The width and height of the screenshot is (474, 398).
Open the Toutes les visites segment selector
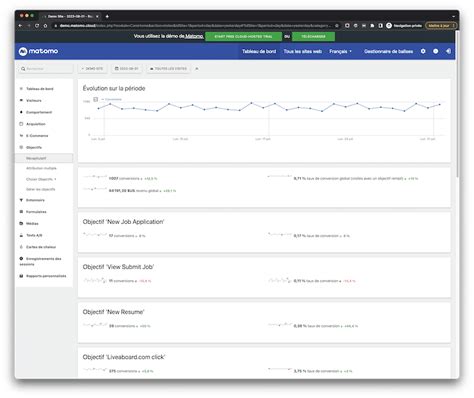coord(168,69)
